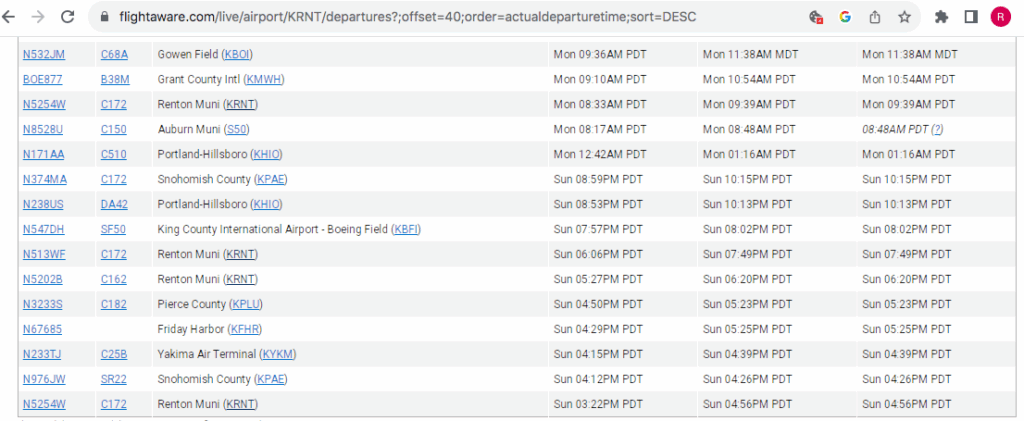Select aircraft type SR22 link

tap(114, 379)
